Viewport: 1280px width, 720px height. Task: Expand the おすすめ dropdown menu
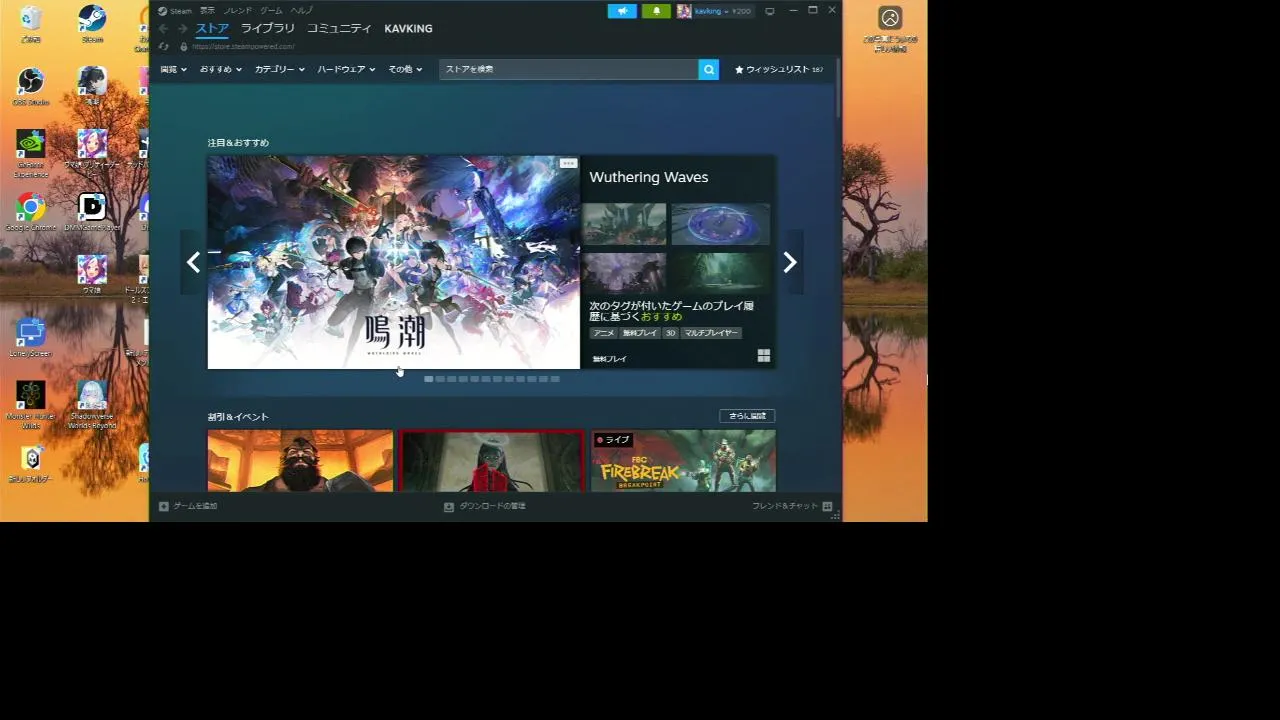[x=220, y=69]
